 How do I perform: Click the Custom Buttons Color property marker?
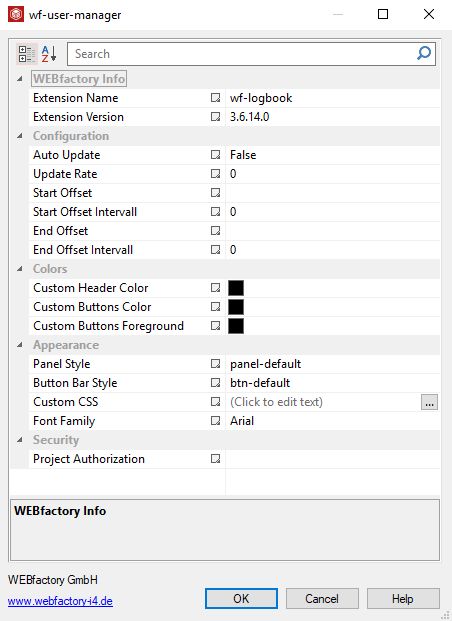coord(215,307)
